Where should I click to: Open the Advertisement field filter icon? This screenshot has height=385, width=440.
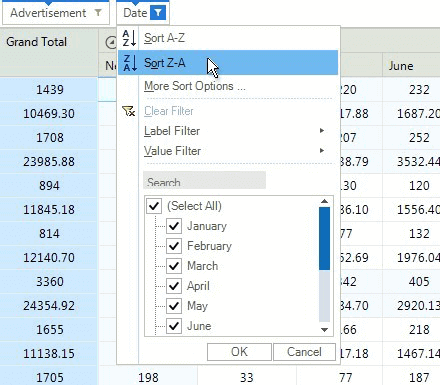[x=98, y=13]
